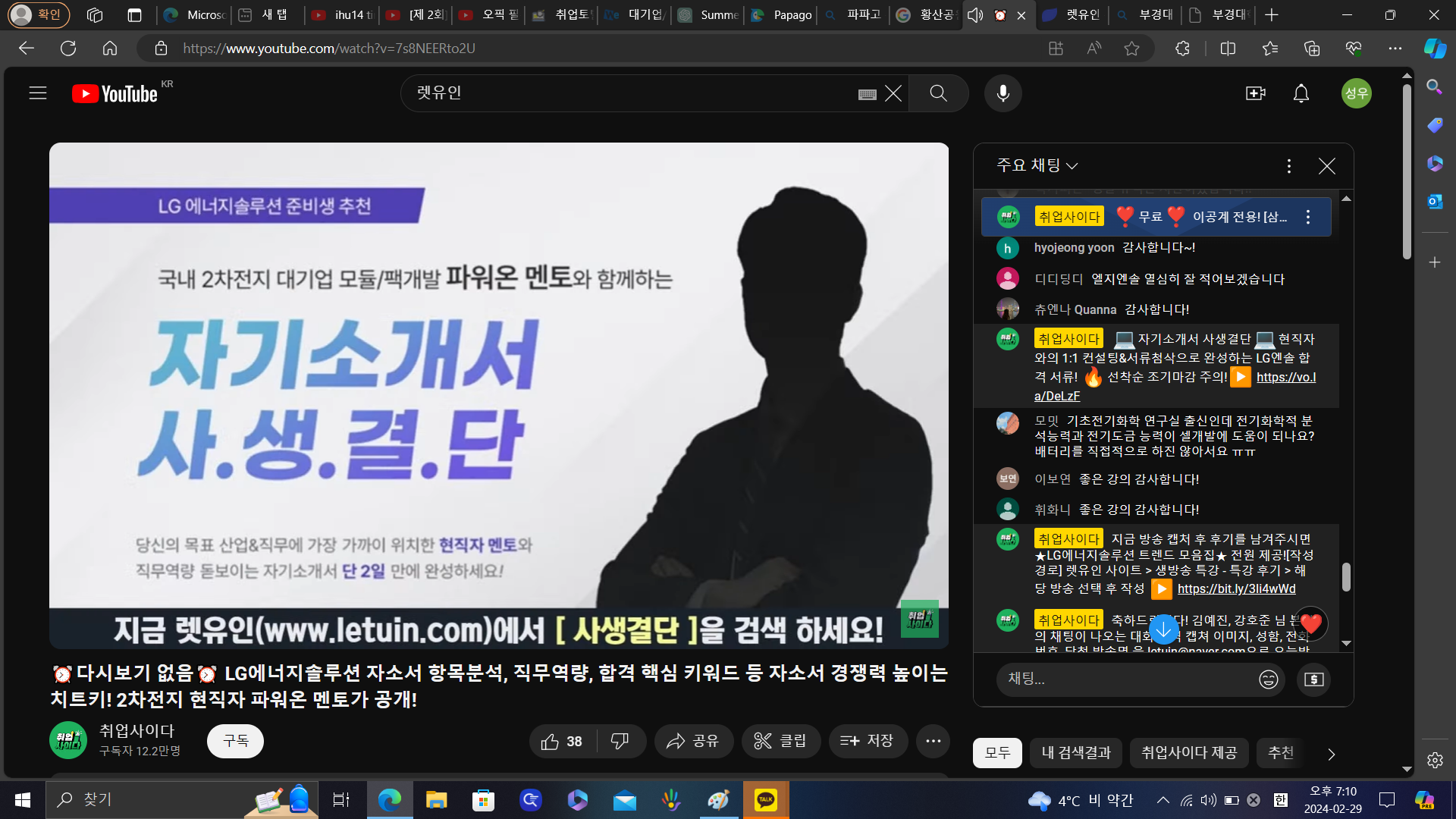Open the browser home page
Image resolution: width=1456 pixels, height=819 pixels.
(x=110, y=49)
